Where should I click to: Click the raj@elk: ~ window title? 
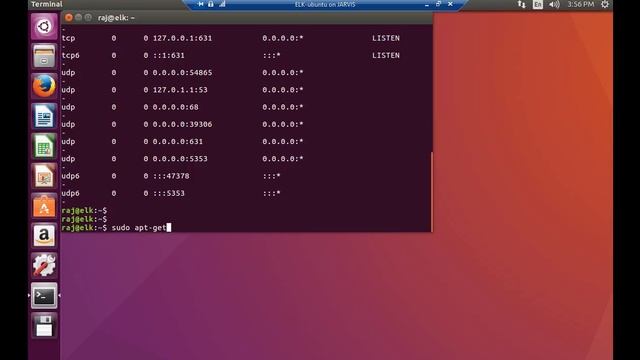tap(116, 18)
